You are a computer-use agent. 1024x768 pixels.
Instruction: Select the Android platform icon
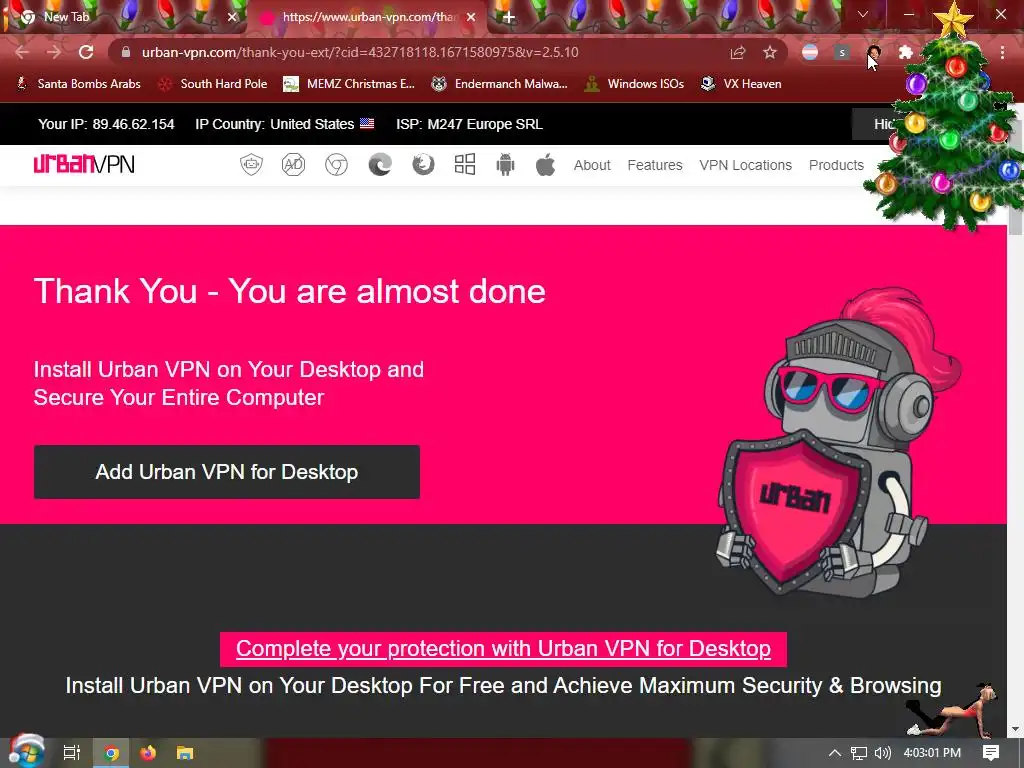pos(505,165)
